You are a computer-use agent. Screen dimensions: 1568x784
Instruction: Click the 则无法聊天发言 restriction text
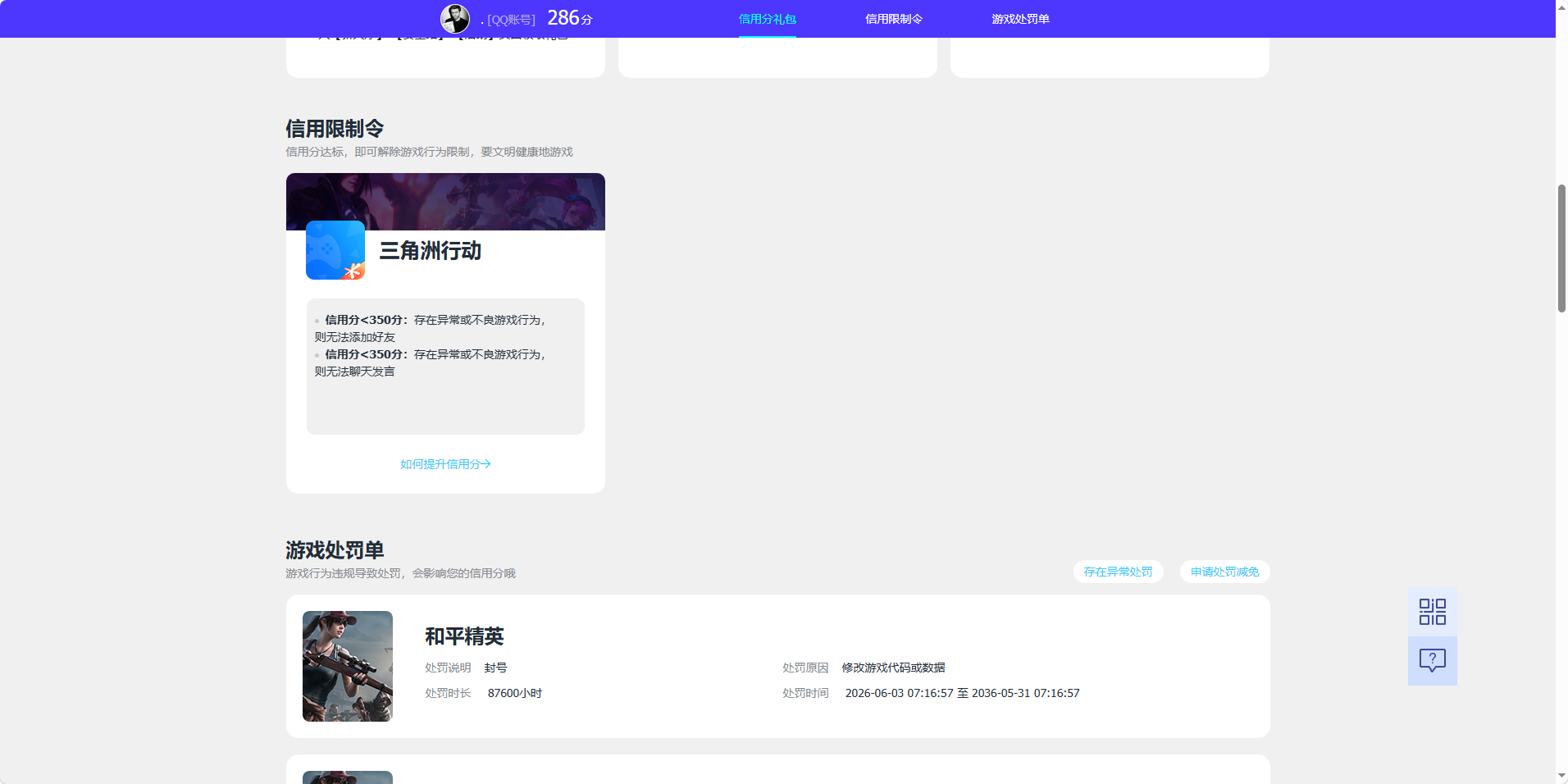pos(355,371)
